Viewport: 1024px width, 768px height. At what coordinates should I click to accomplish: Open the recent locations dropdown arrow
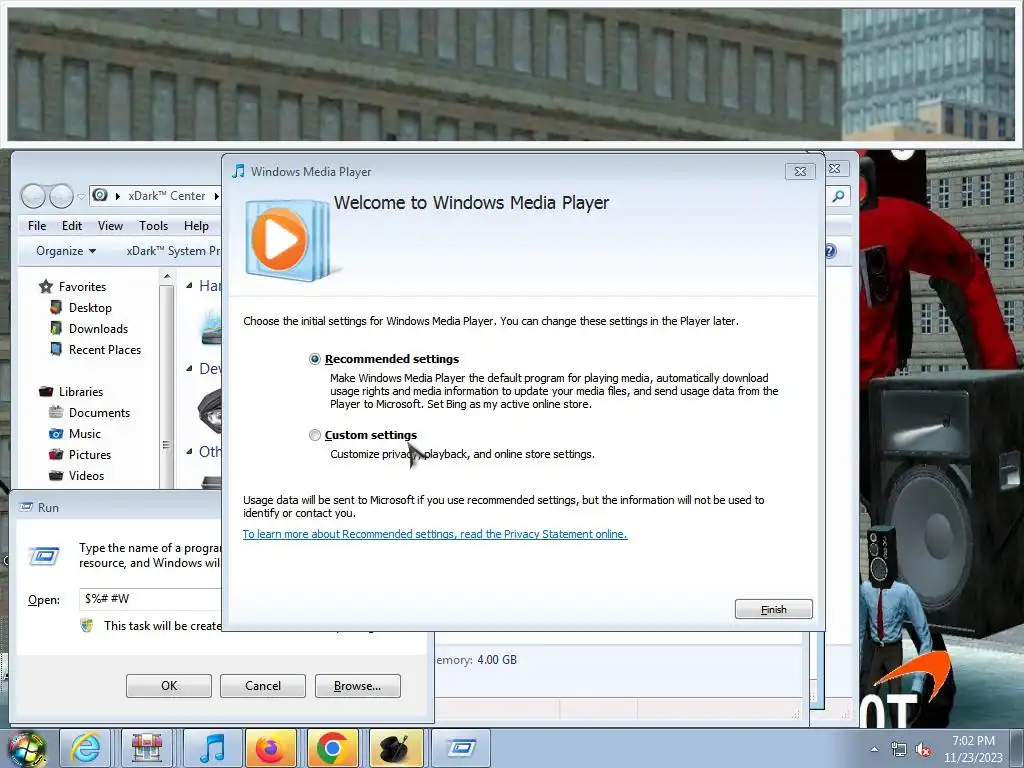[x=81, y=196]
